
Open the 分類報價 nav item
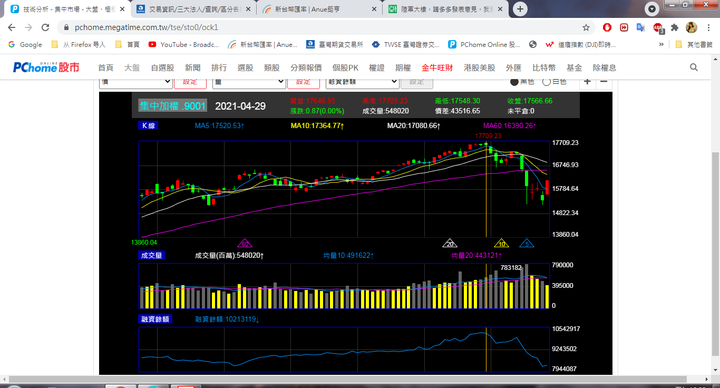[306, 67]
